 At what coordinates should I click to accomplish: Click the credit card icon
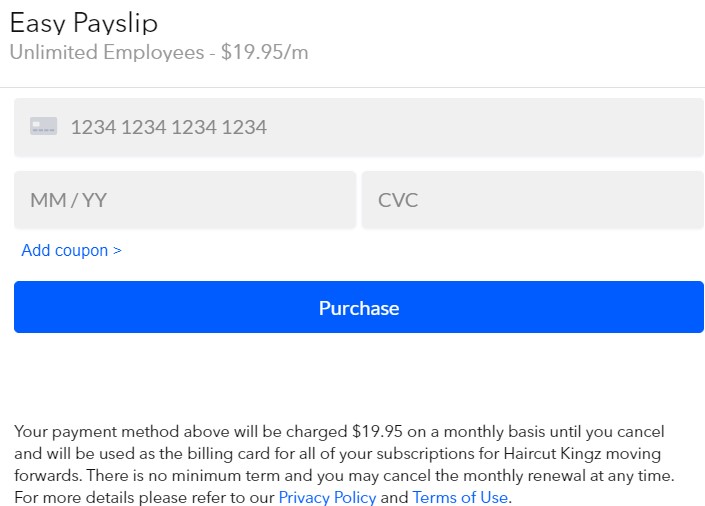pyautogui.click(x=43, y=127)
